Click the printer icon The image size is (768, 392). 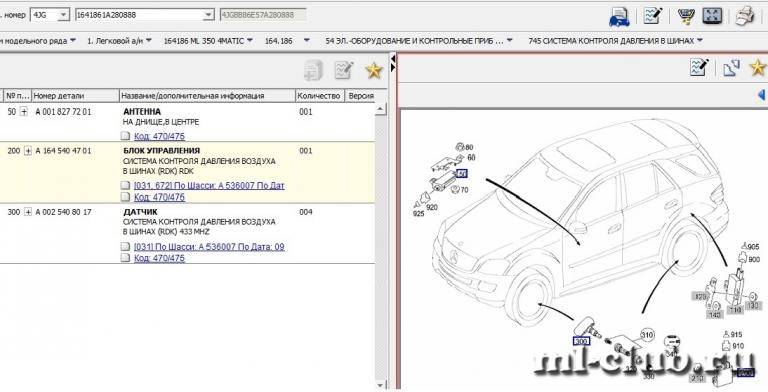tap(745, 16)
